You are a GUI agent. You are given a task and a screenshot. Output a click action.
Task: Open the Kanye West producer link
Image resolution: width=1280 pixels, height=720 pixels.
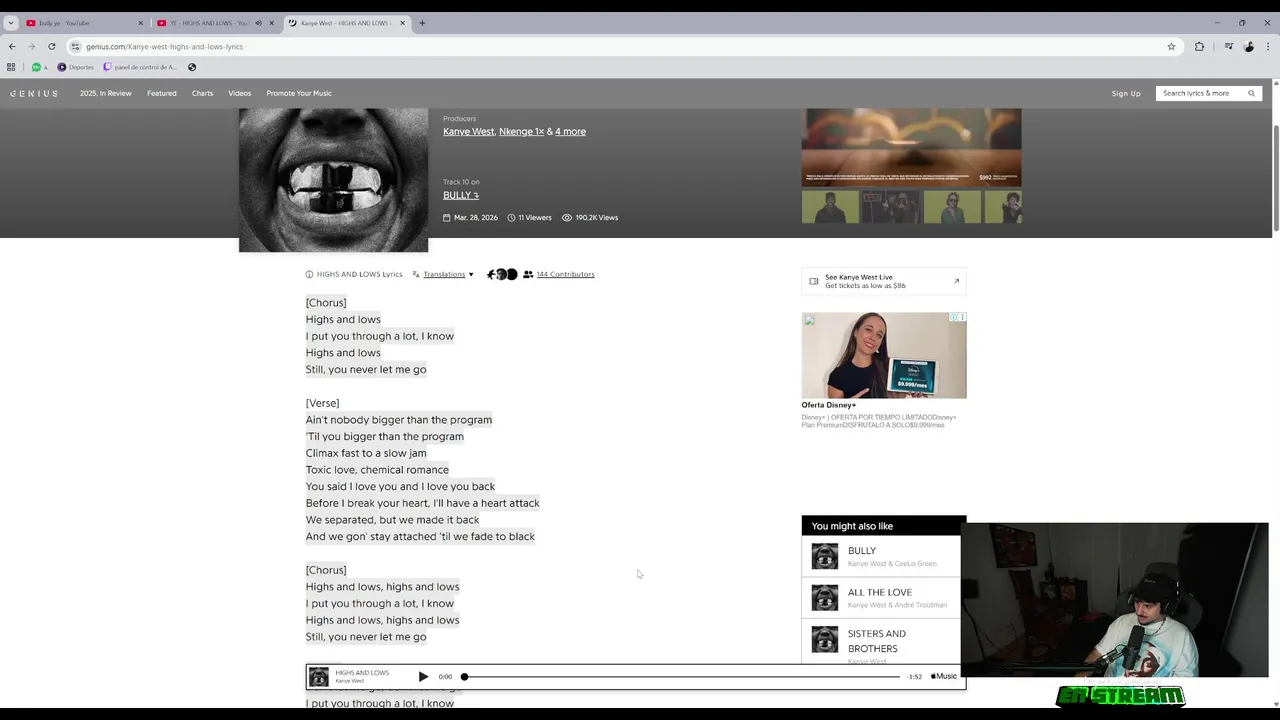[468, 131]
